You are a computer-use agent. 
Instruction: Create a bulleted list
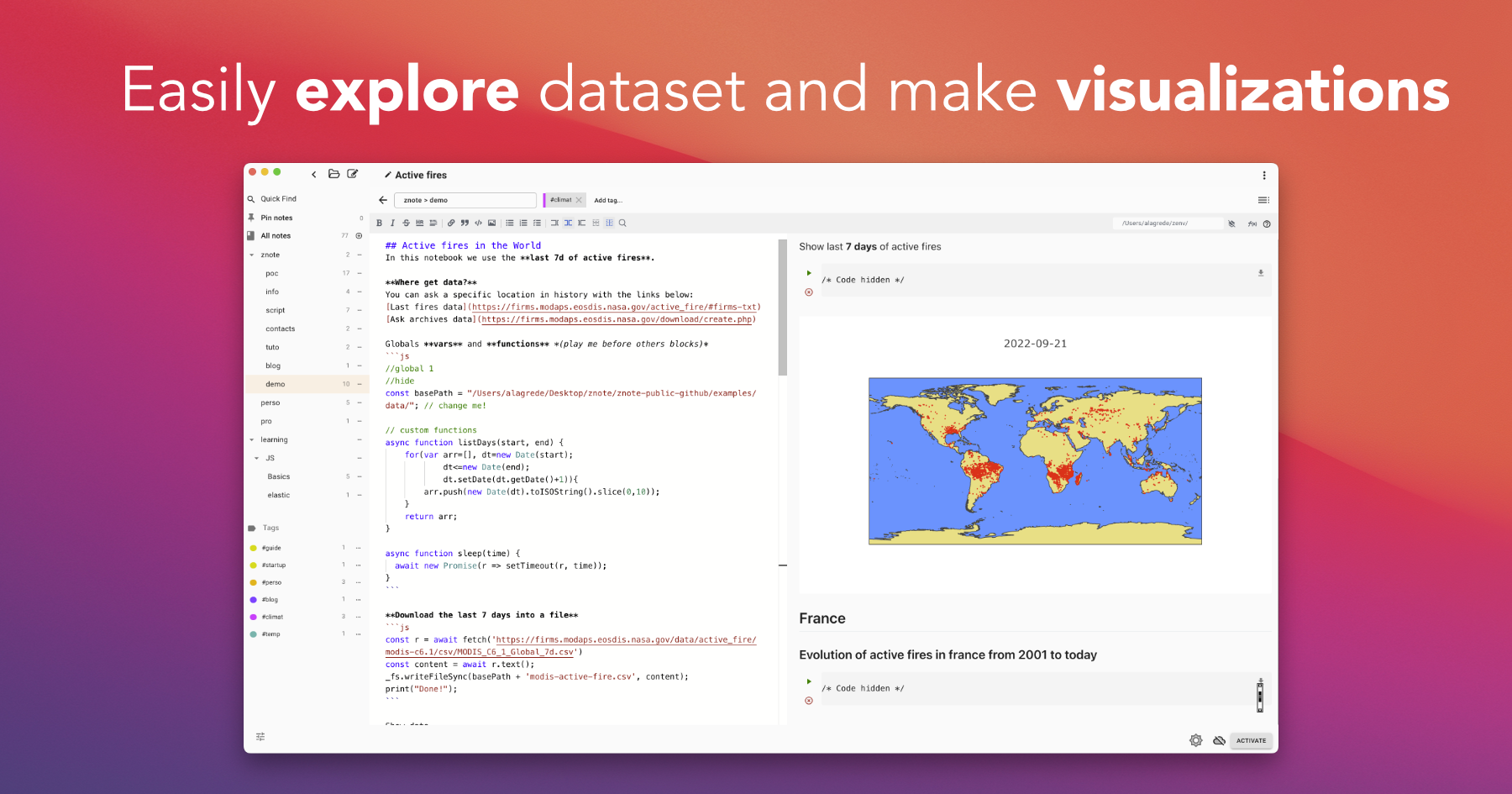tap(510, 223)
